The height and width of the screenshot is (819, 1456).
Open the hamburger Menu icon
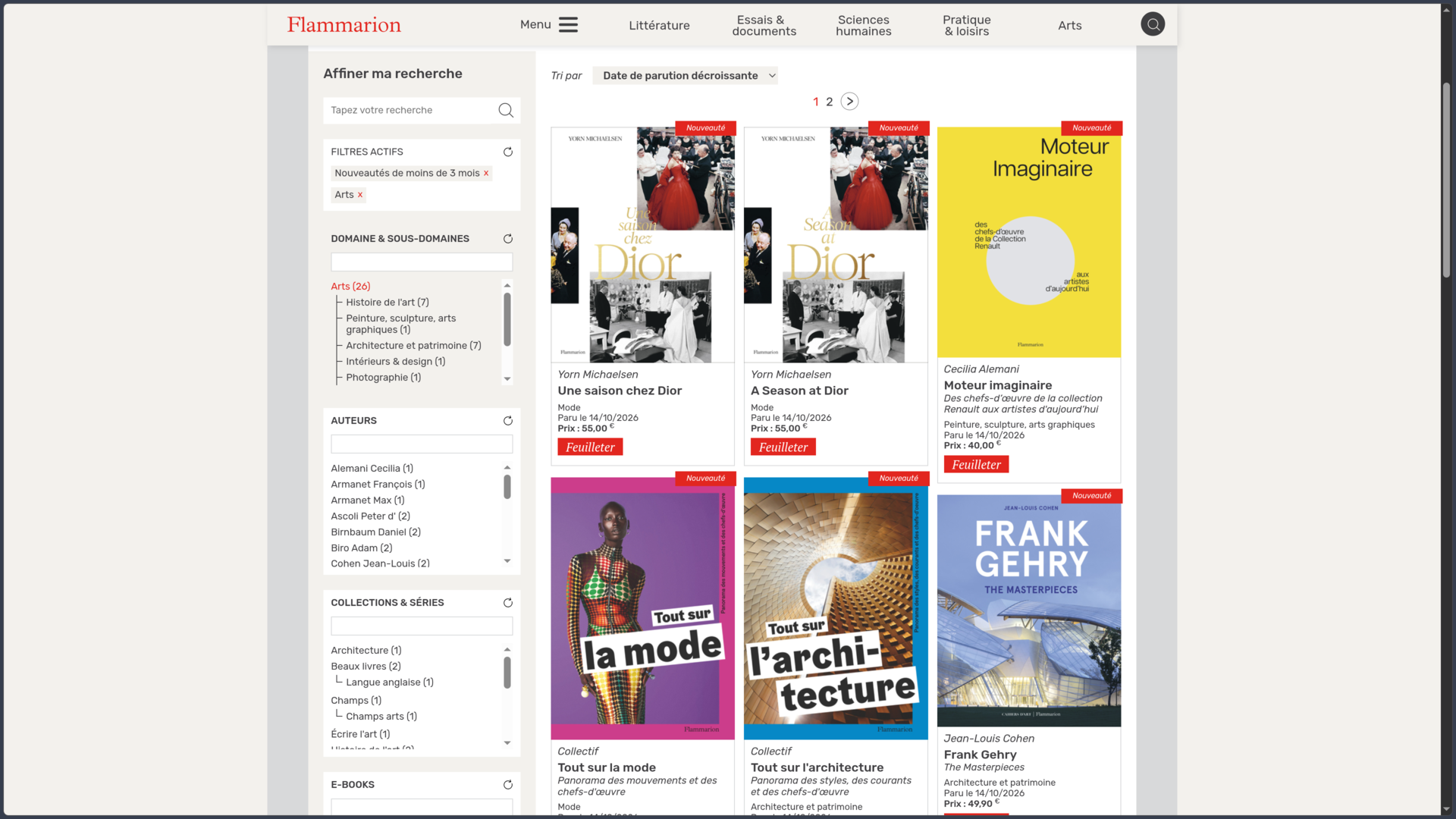tap(568, 25)
